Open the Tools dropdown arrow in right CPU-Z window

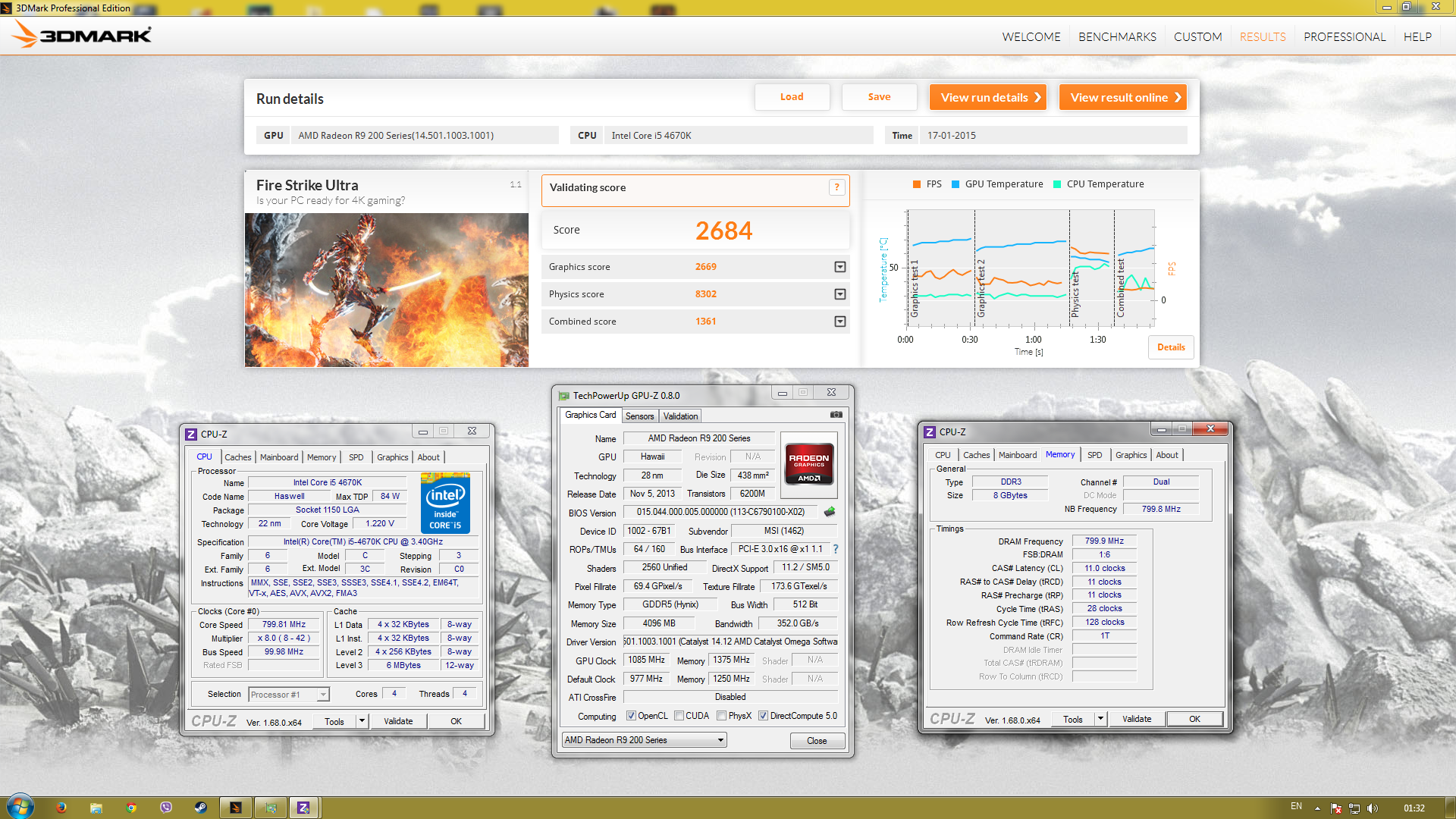1100,719
